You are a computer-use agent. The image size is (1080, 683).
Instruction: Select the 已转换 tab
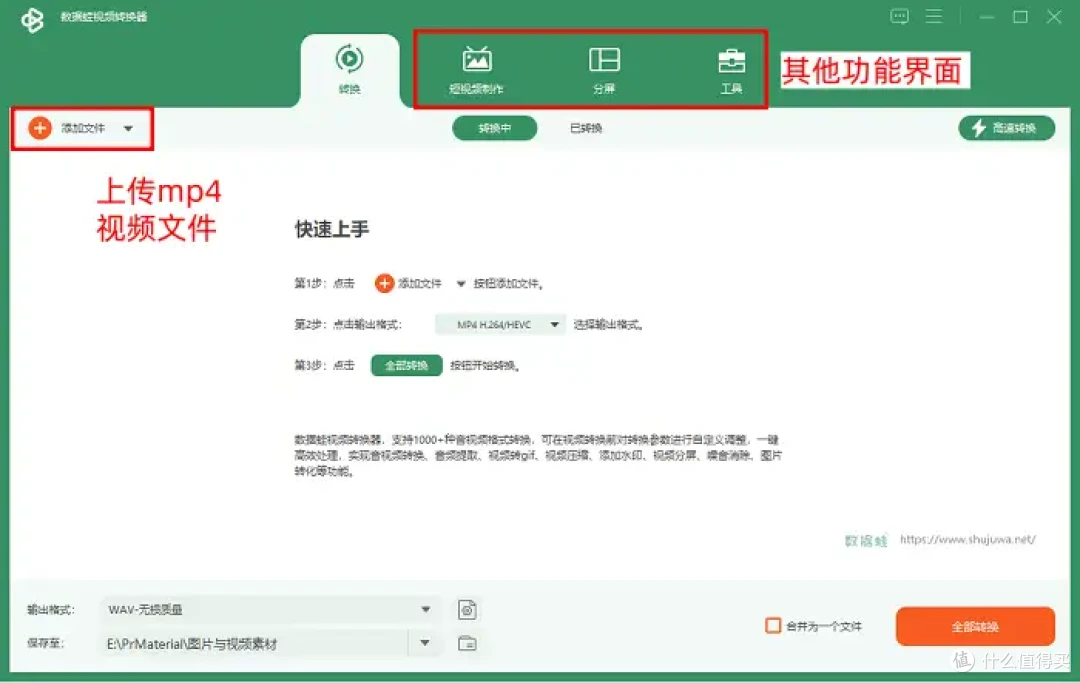[586, 128]
